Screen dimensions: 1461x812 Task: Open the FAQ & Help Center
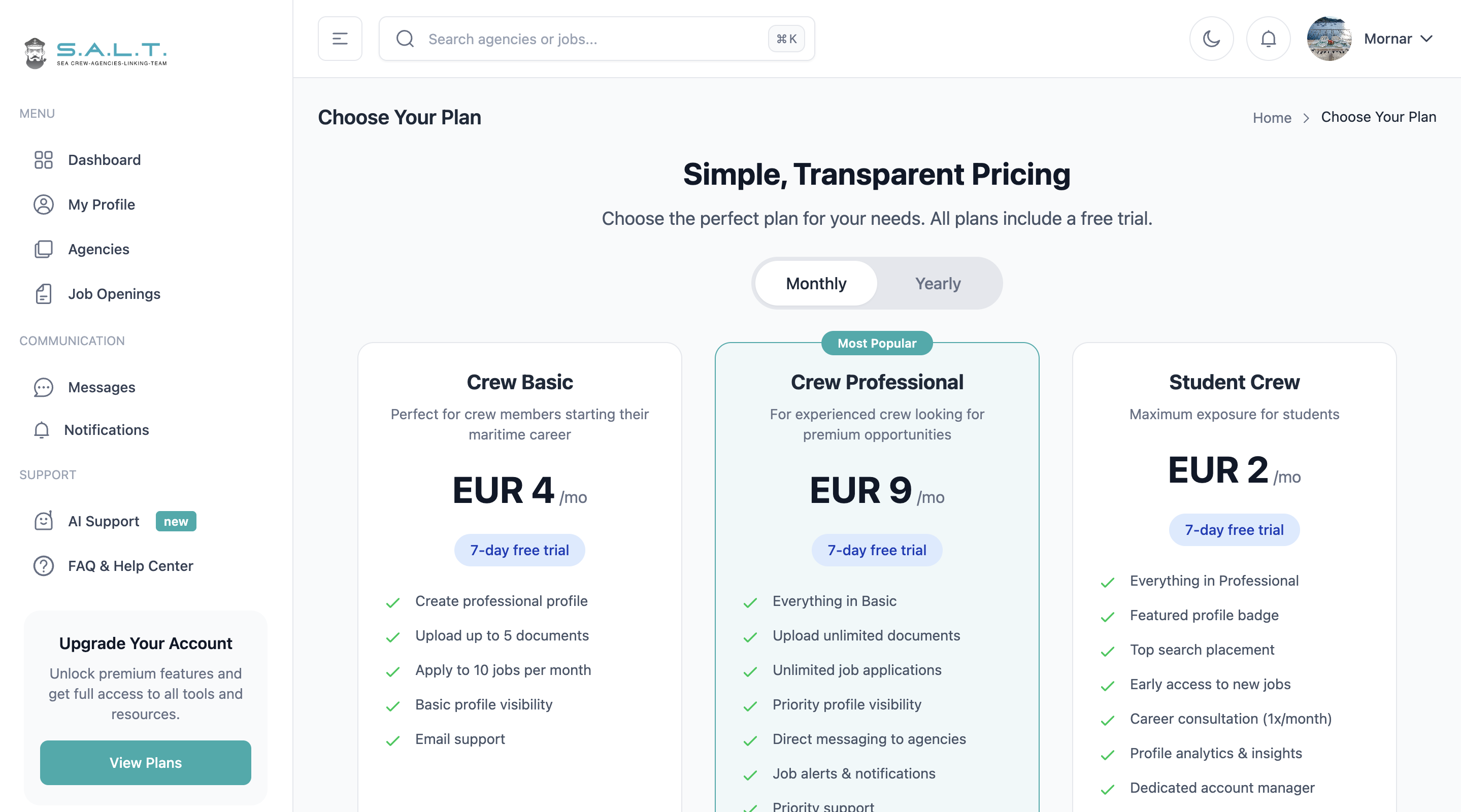pyautogui.click(x=130, y=565)
